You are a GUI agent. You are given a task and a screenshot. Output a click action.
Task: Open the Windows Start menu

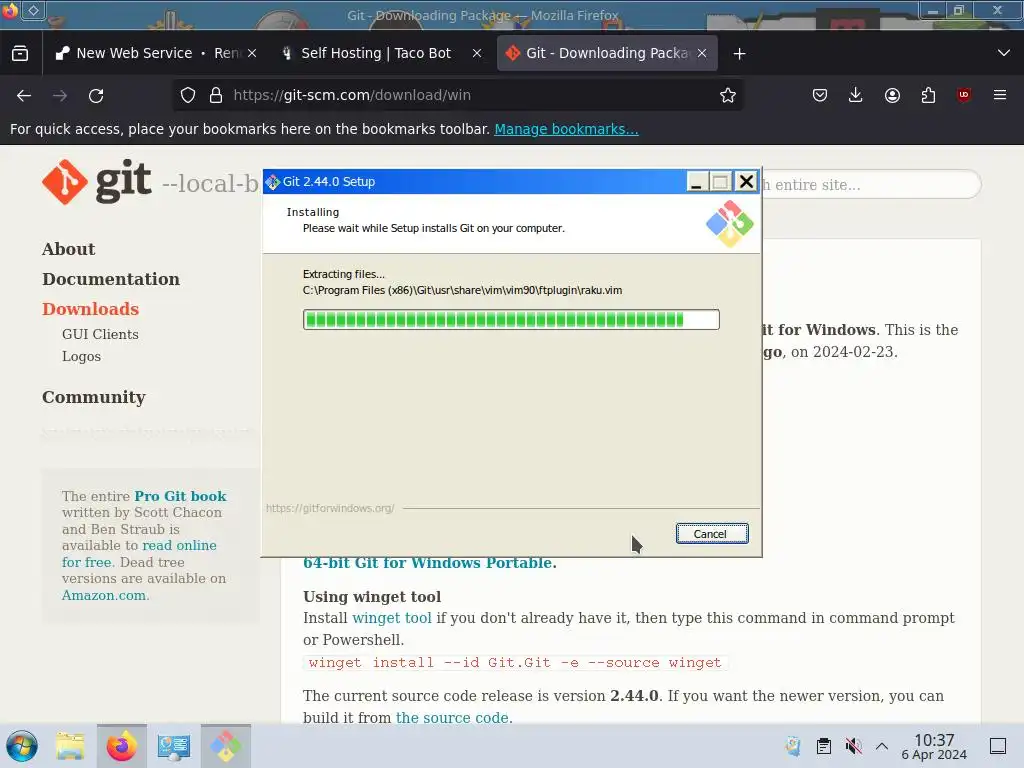(22, 746)
